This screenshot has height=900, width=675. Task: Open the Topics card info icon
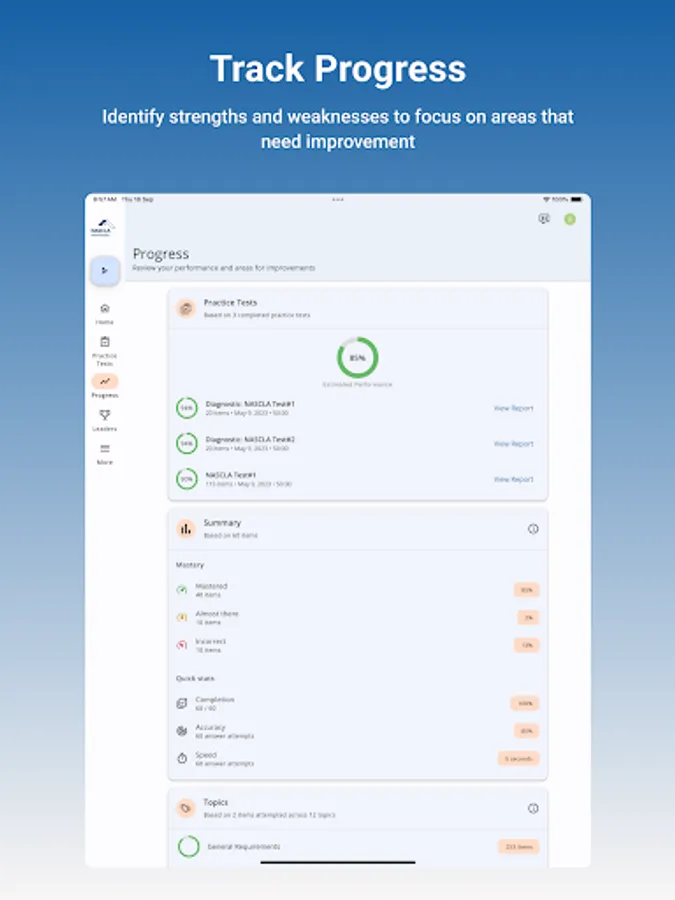[x=533, y=808]
